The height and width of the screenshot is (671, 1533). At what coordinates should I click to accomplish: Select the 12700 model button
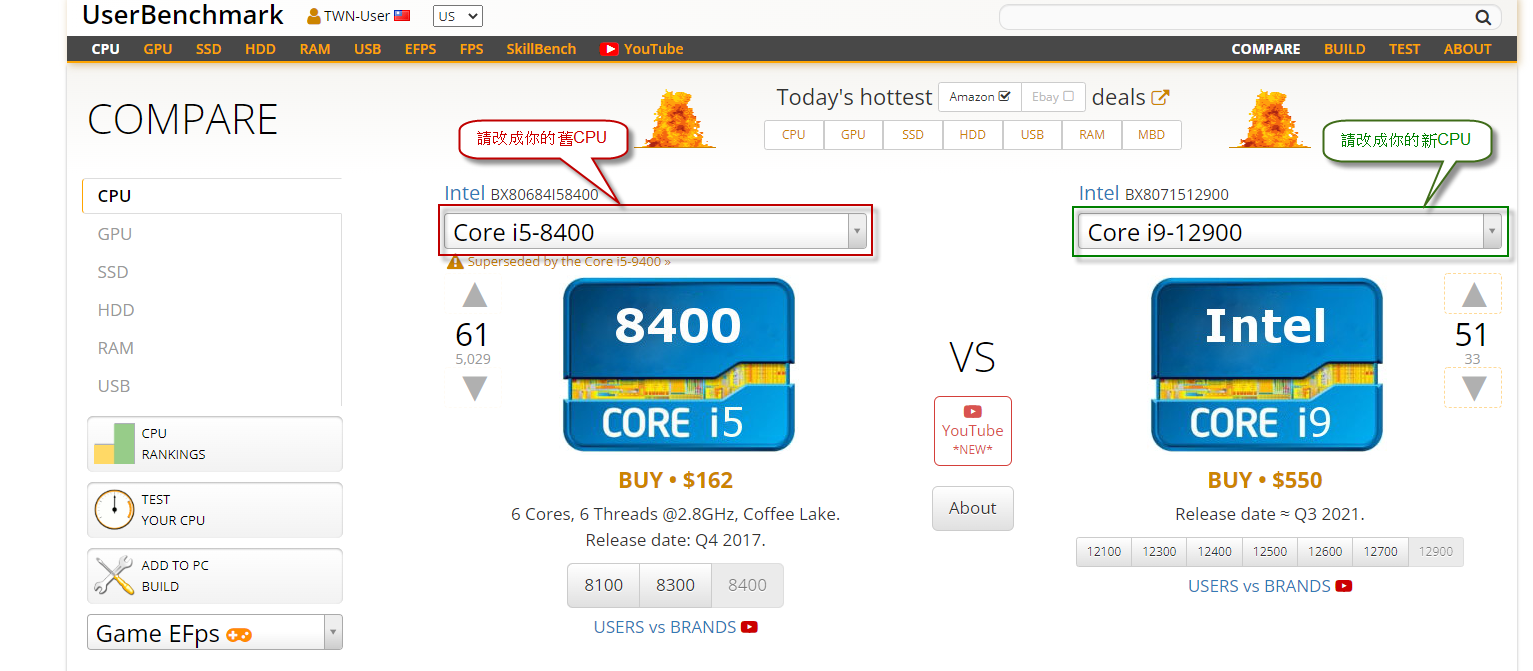(x=1381, y=552)
